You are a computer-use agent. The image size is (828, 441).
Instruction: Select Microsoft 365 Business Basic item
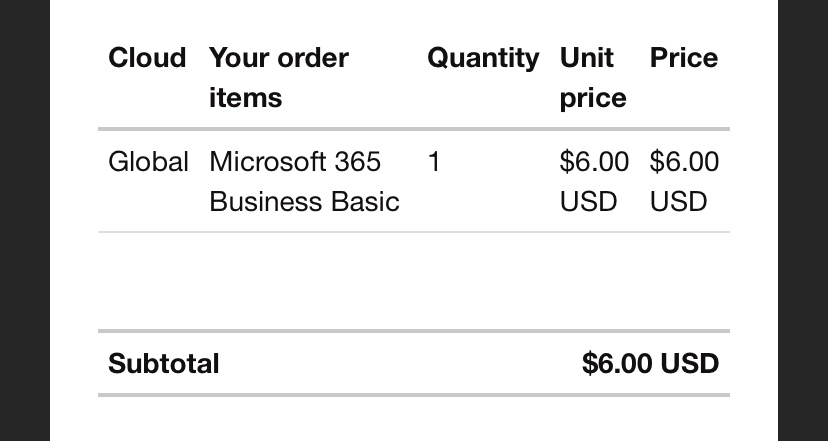coord(304,182)
